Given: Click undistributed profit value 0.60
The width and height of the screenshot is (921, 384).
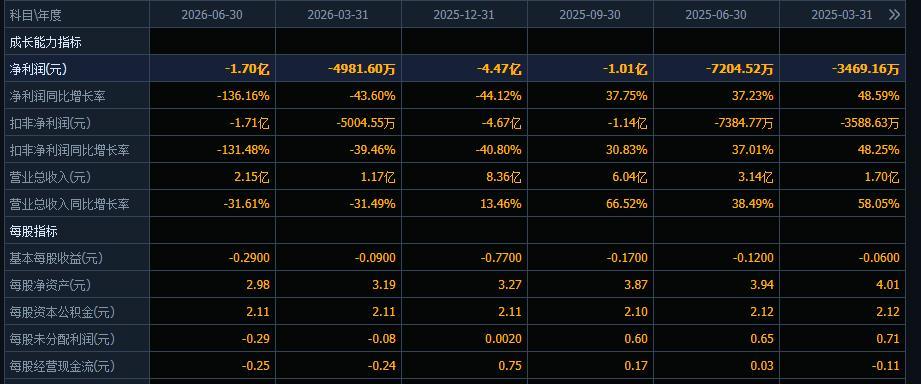Looking at the screenshot, I should pos(637,339).
